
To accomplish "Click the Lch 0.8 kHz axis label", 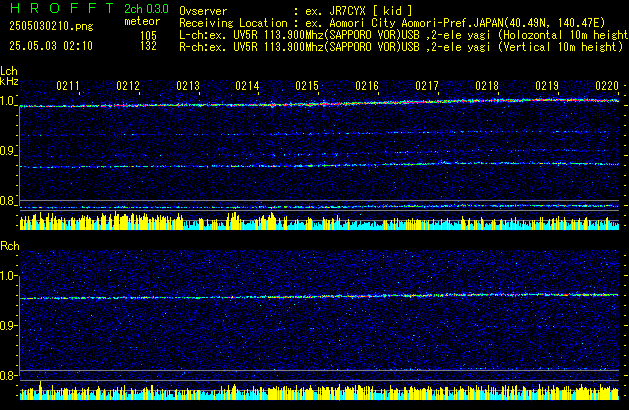I will click(7, 201).
